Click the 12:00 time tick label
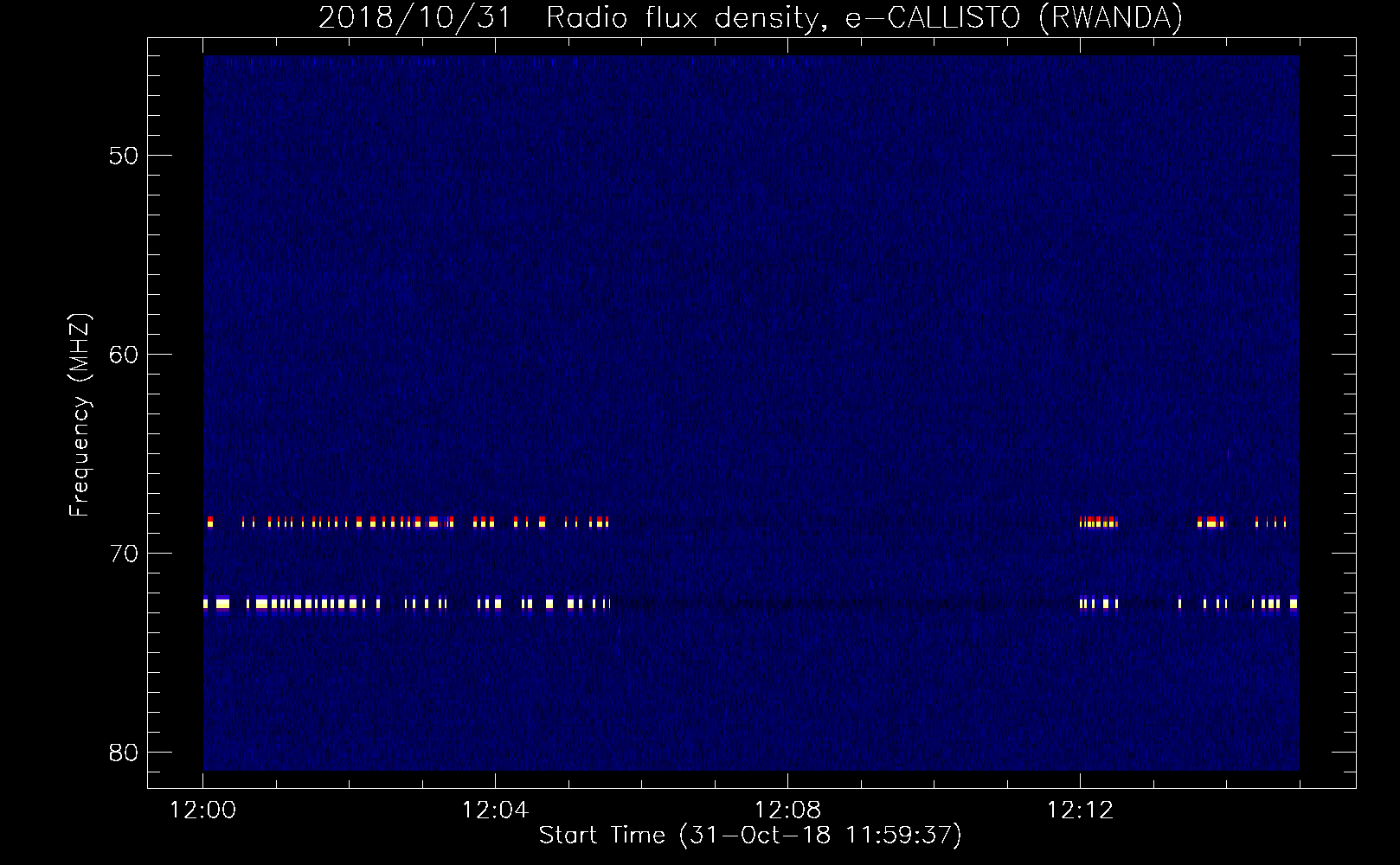The width and height of the screenshot is (1400, 865). tap(202, 811)
